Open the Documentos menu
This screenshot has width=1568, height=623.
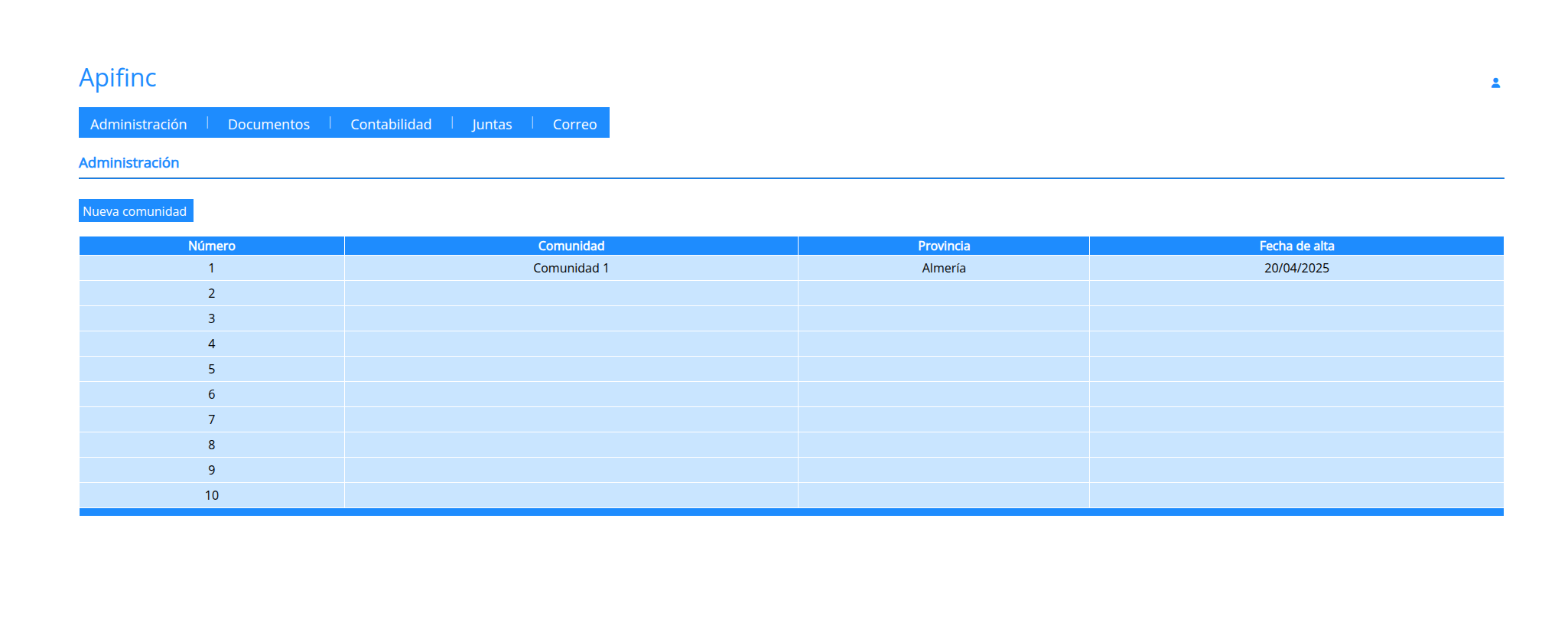click(268, 124)
